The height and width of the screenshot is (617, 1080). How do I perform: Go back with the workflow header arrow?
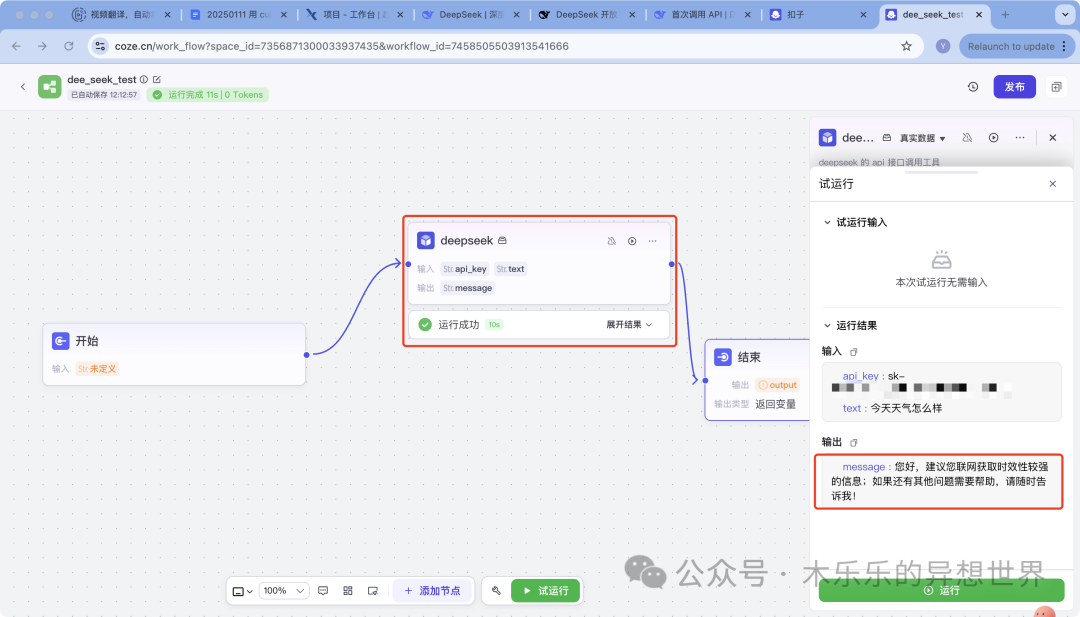[23, 87]
